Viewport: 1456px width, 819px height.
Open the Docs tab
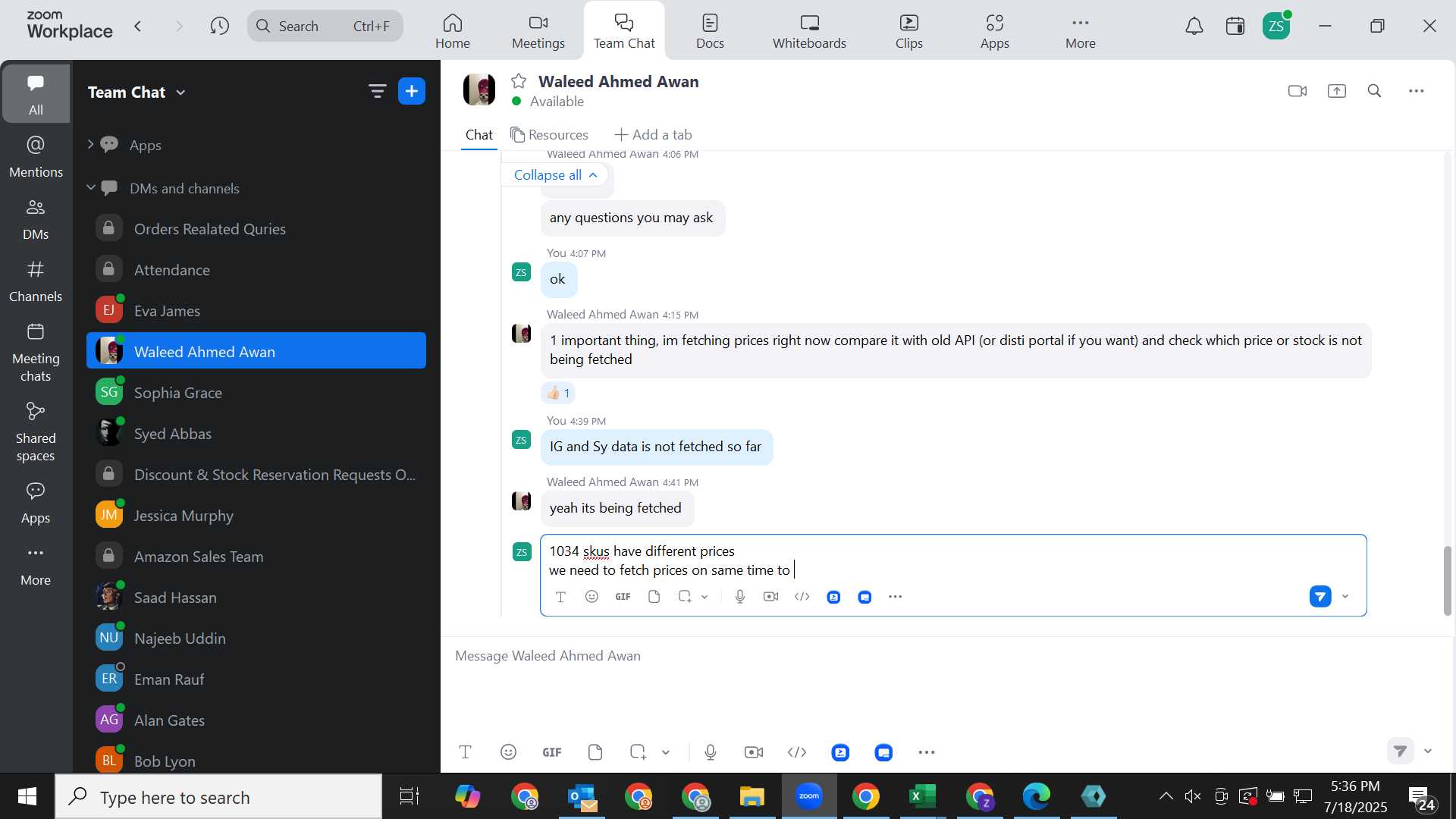(x=711, y=31)
